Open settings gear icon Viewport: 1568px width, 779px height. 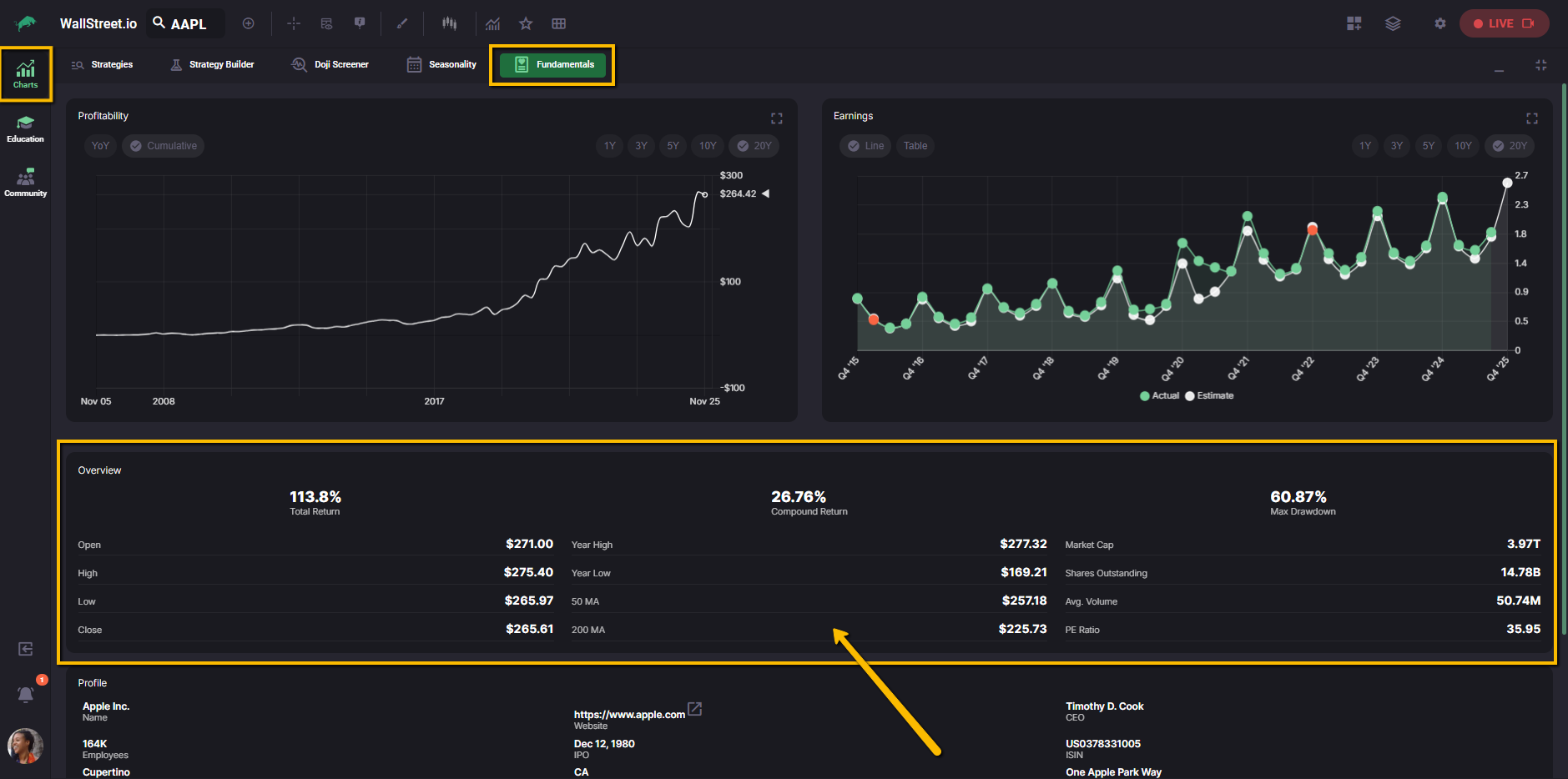[x=1439, y=23]
